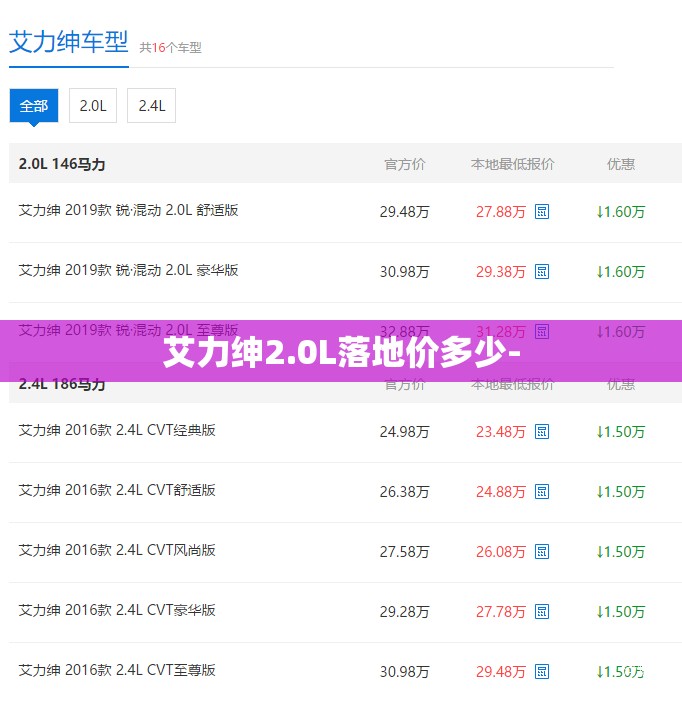Click local price 27.88万
The height and width of the screenshot is (702, 682).
[x=501, y=212]
